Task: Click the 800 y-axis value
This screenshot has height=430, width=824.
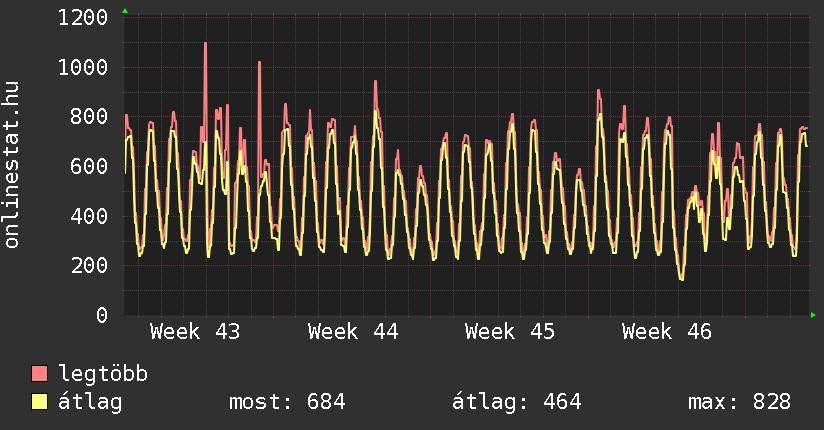Action: [90, 117]
